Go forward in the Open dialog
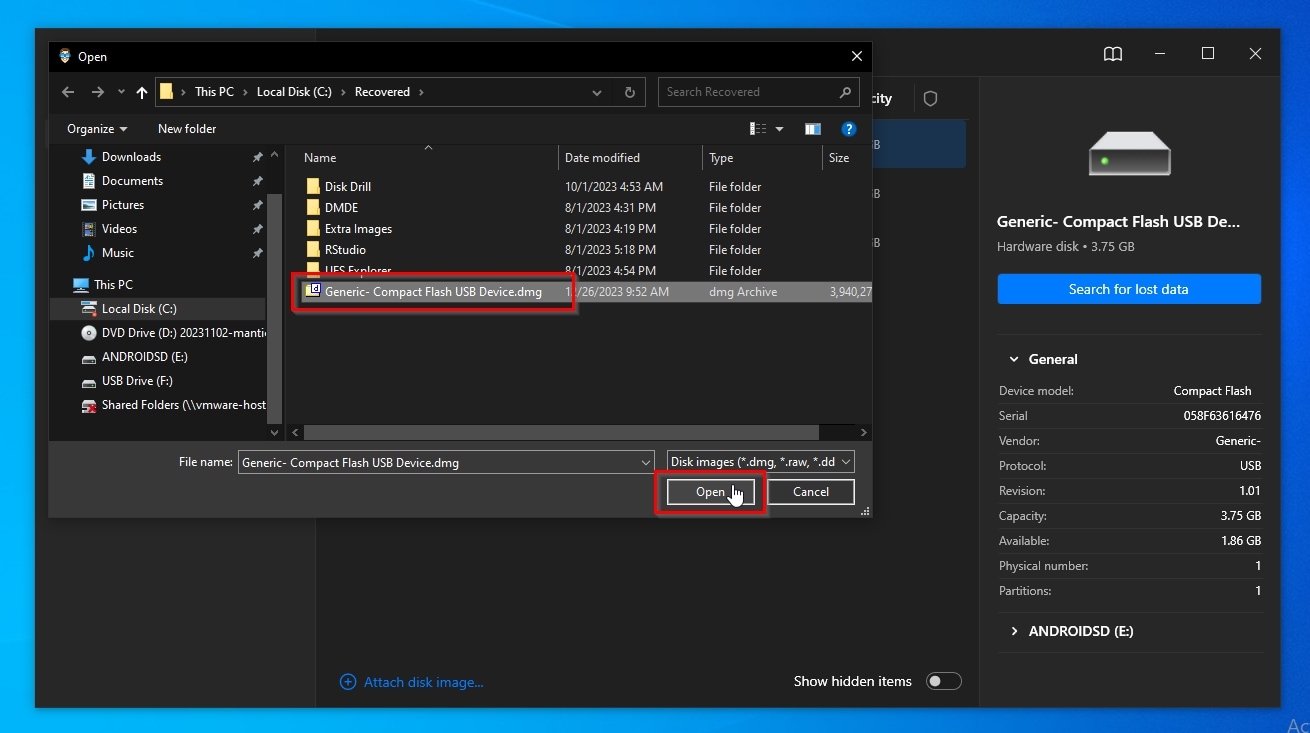Image resolution: width=1310 pixels, height=733 pixels. tap(97, 92)
